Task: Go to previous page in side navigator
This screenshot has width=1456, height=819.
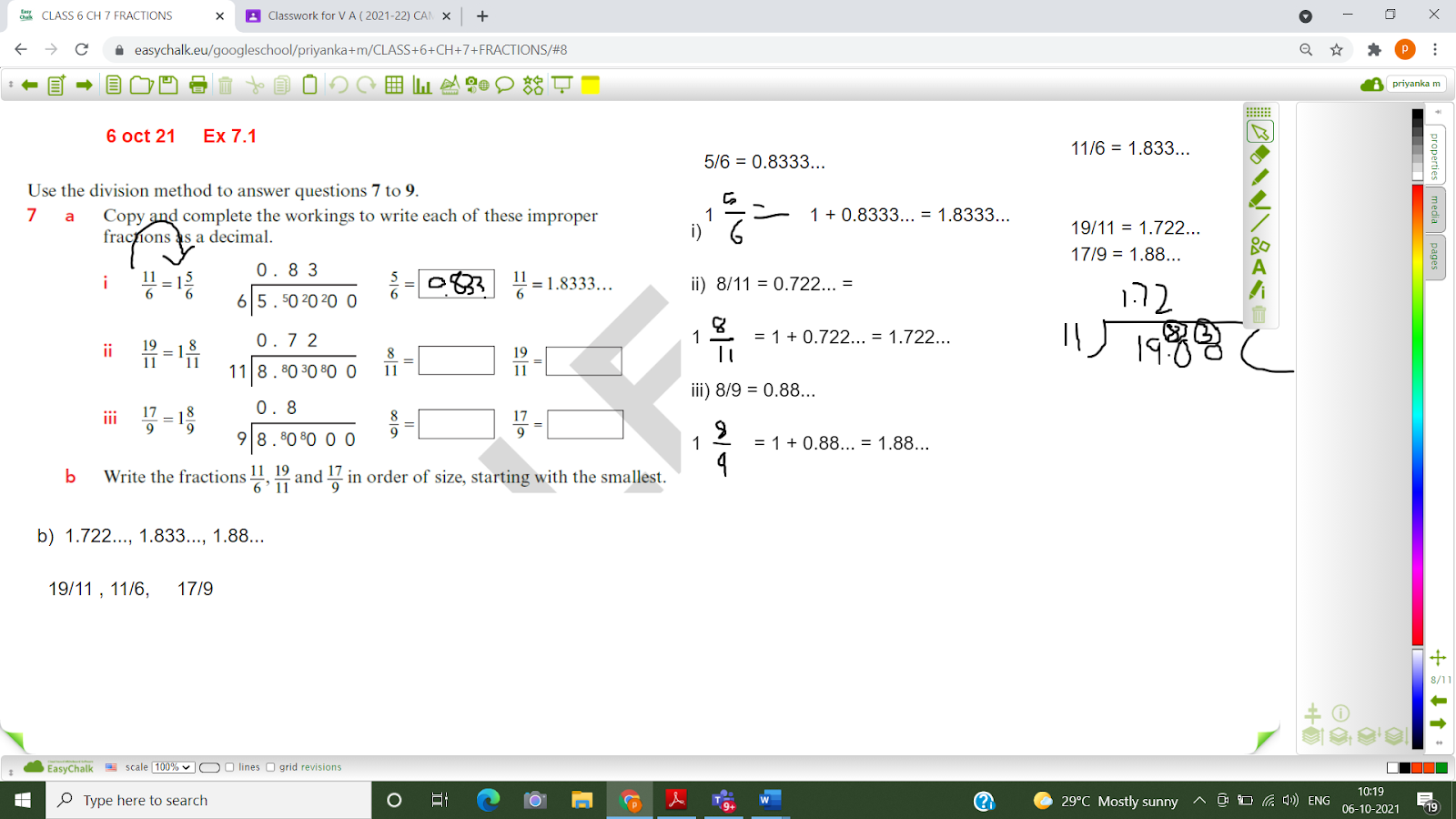Action: click(1439, 701)
